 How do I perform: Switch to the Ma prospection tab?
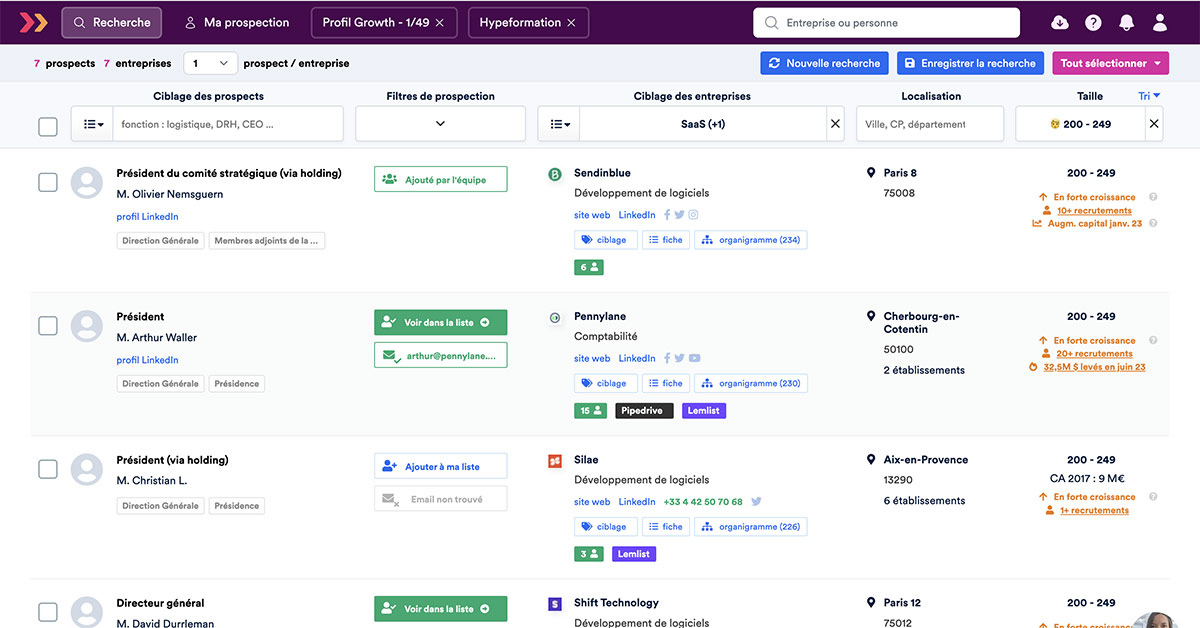tap(237, 22)
